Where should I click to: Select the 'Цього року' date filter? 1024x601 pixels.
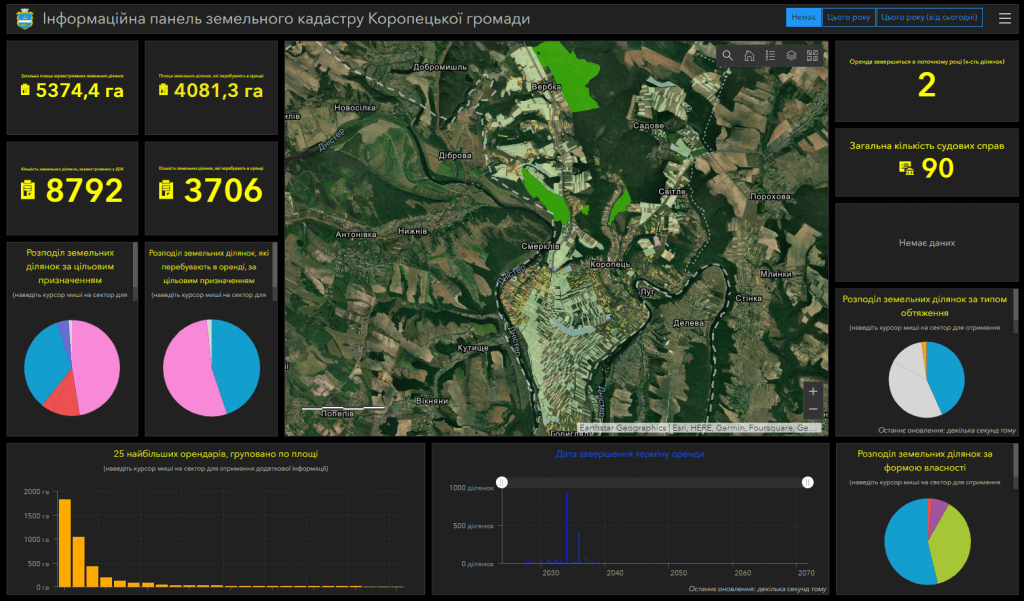tap(848, 18)
